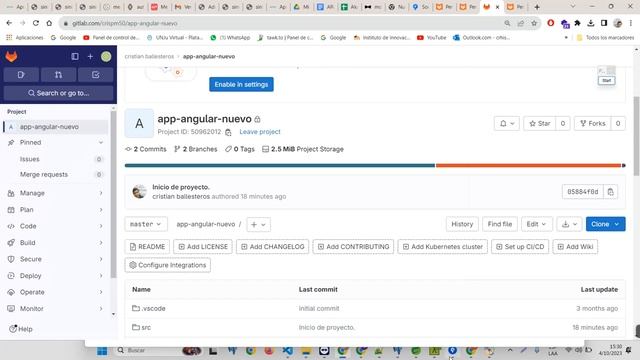Open notification bell dropdown
The height and width of the screenshot is (360, 640).
pyautogui.click(x=507, y=123)
